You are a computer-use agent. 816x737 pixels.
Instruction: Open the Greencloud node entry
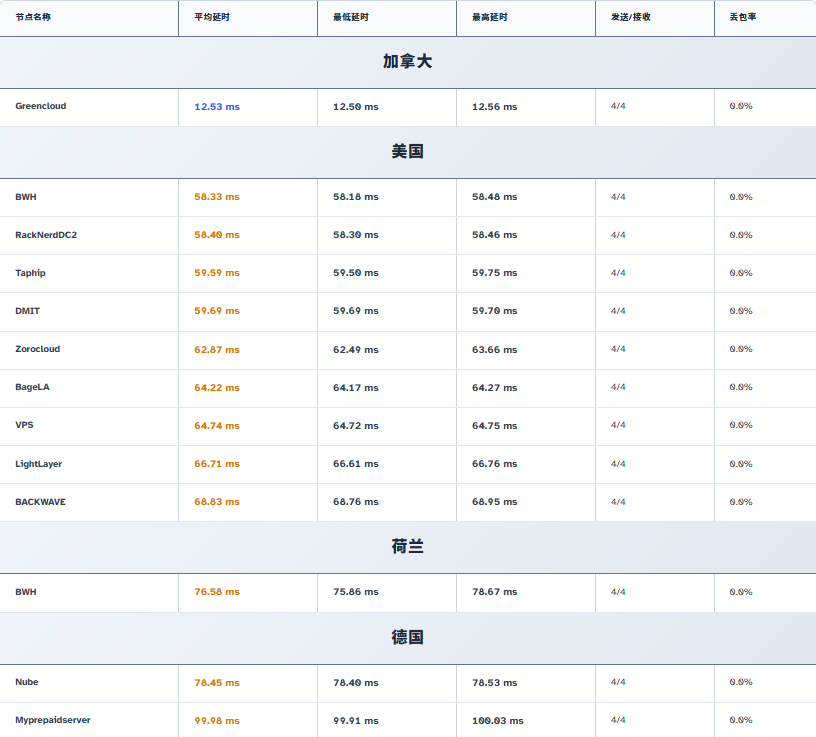[x=41, y=106]
